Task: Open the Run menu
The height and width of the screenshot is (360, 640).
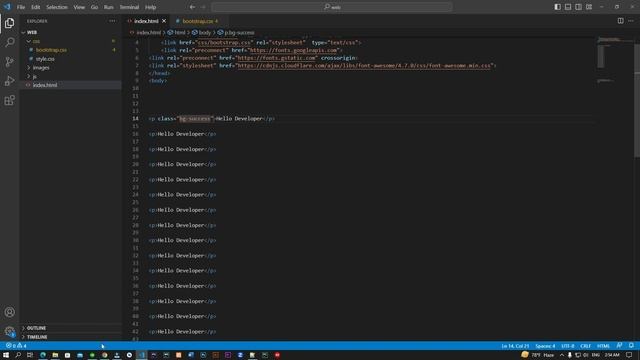Action: [x=109, y=7]
